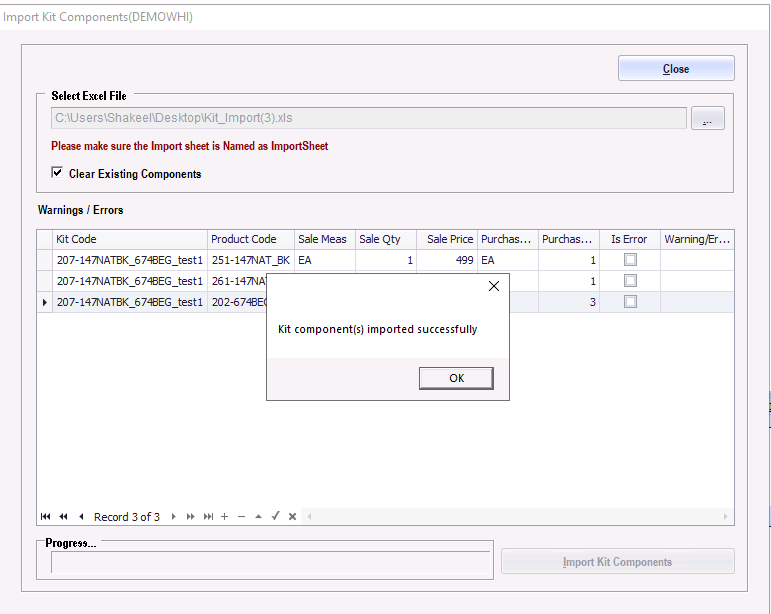
Task: Jump to previous page of records
Action: coord(63,517)
